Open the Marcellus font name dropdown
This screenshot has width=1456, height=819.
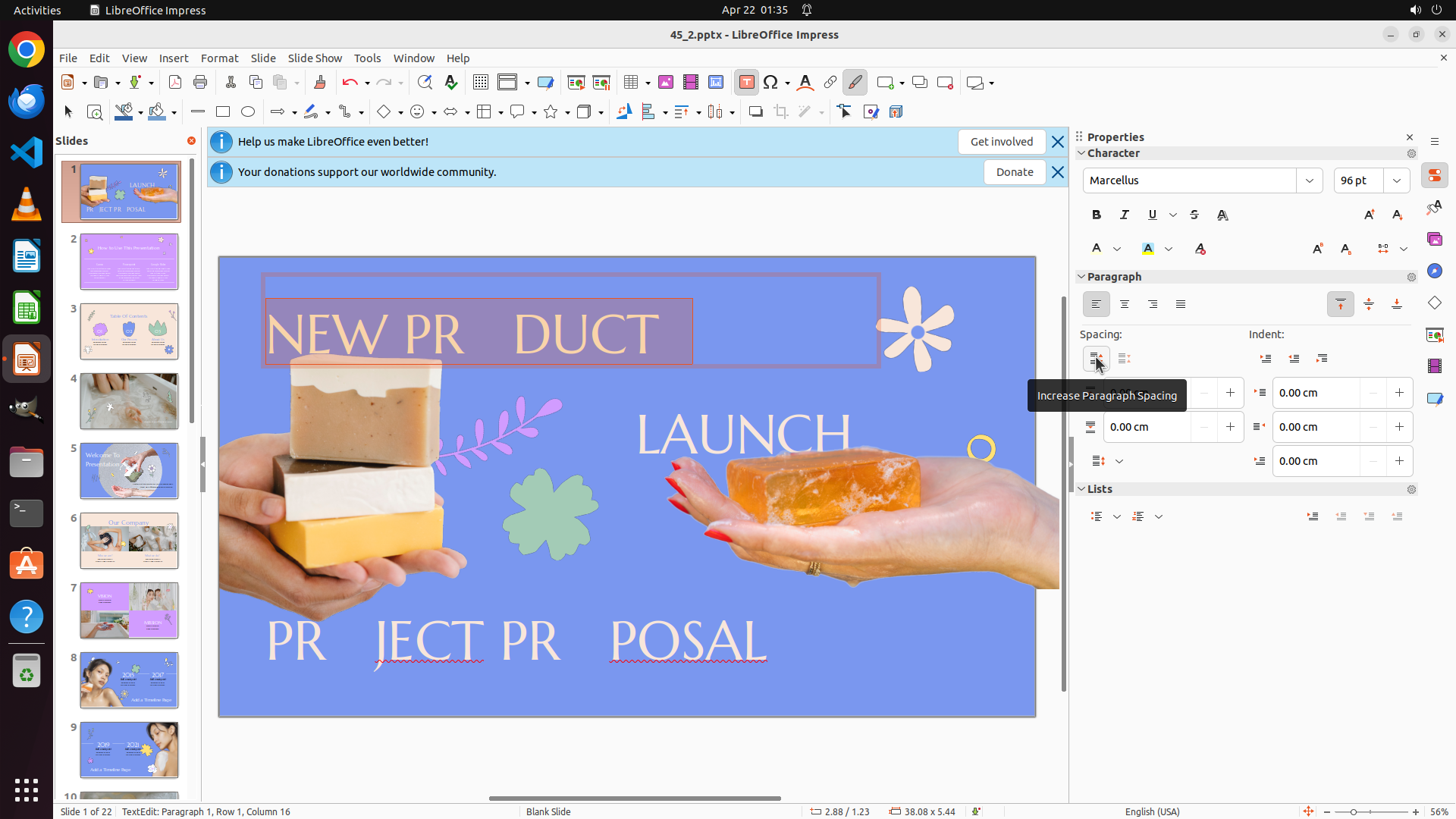[x=1310, y=180]
